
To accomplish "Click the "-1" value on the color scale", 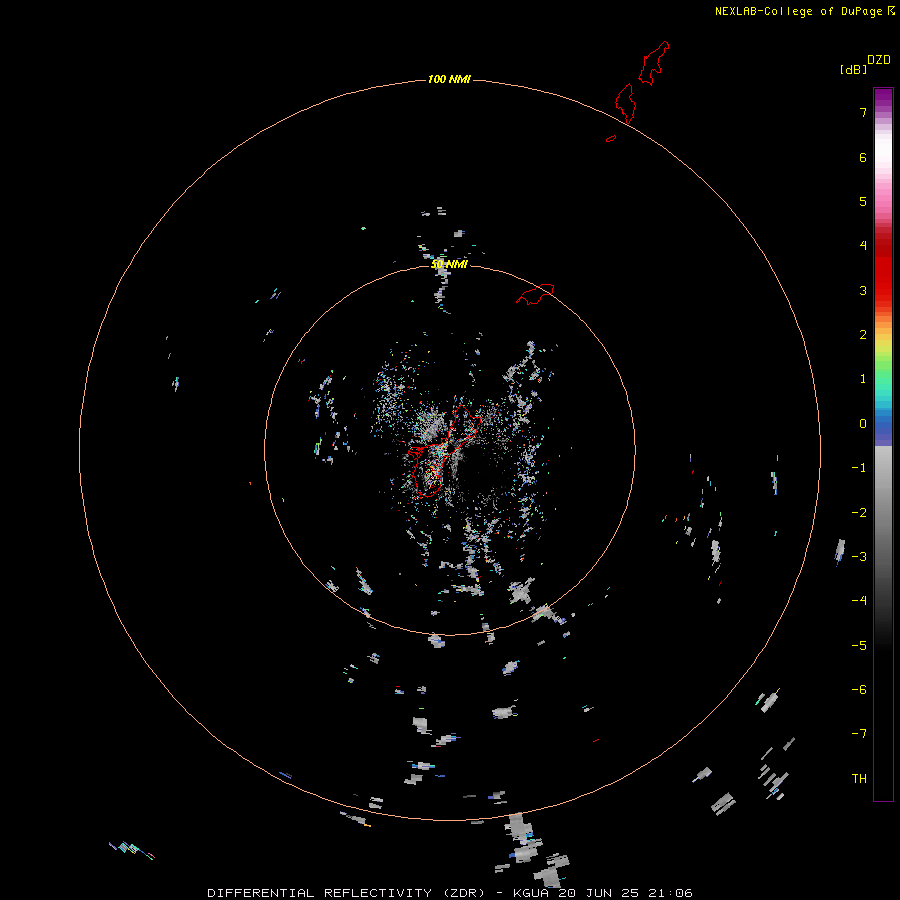I will 859,468.
